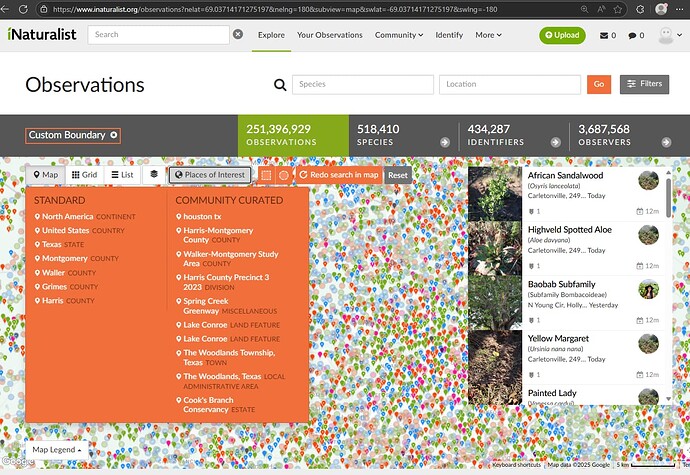Open the Filters panel

(644, 84)
